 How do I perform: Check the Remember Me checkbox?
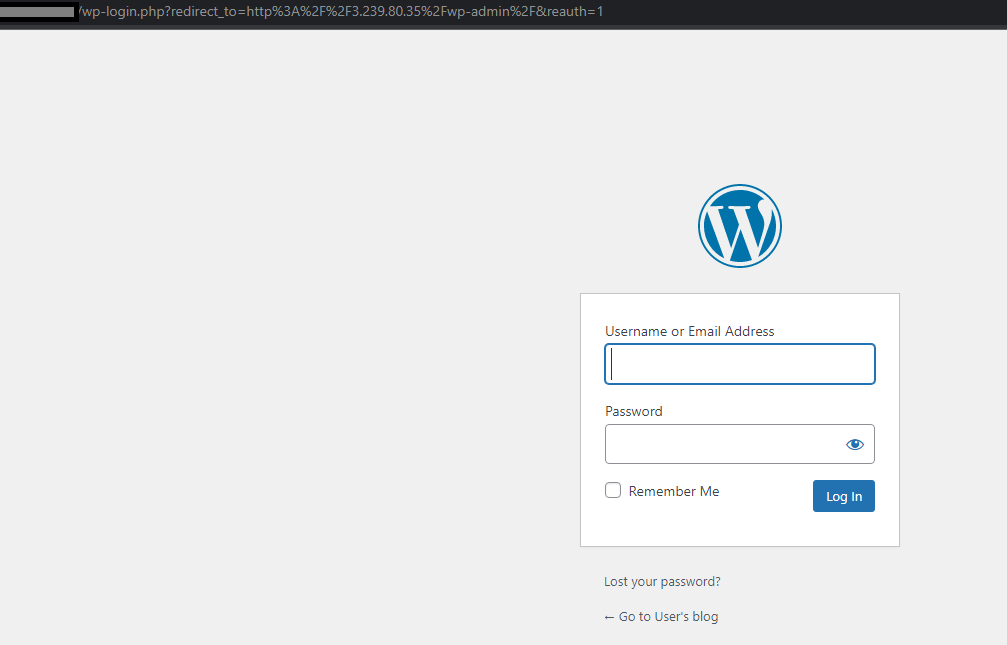coord(613,490)
